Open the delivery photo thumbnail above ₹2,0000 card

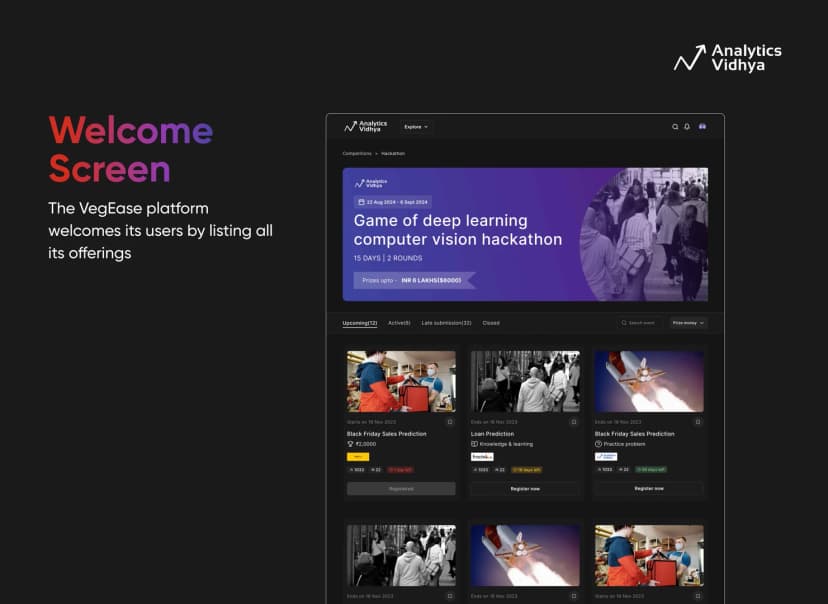coord(401,381)
